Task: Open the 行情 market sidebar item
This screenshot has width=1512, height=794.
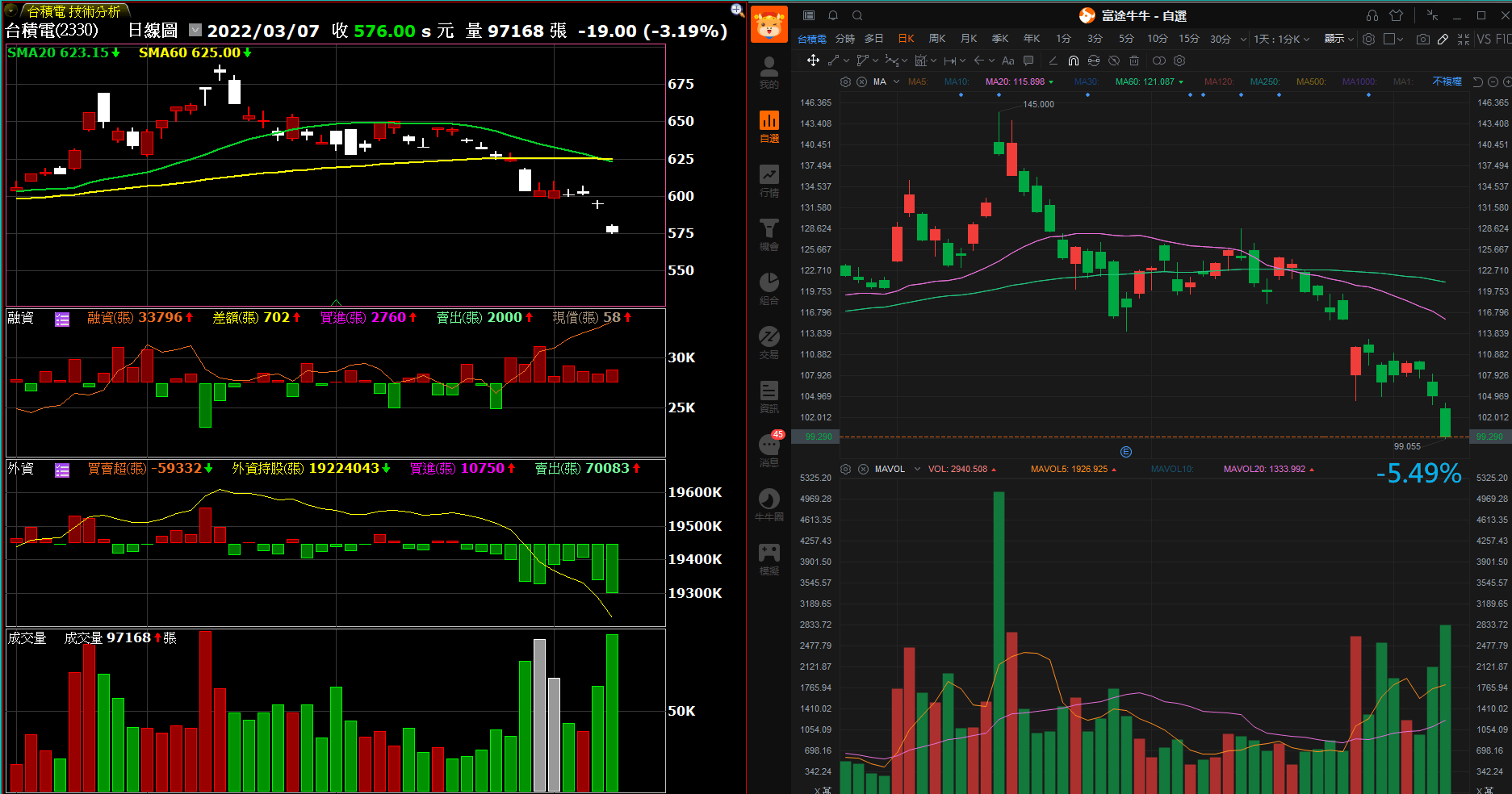Action: pos(769,182)
